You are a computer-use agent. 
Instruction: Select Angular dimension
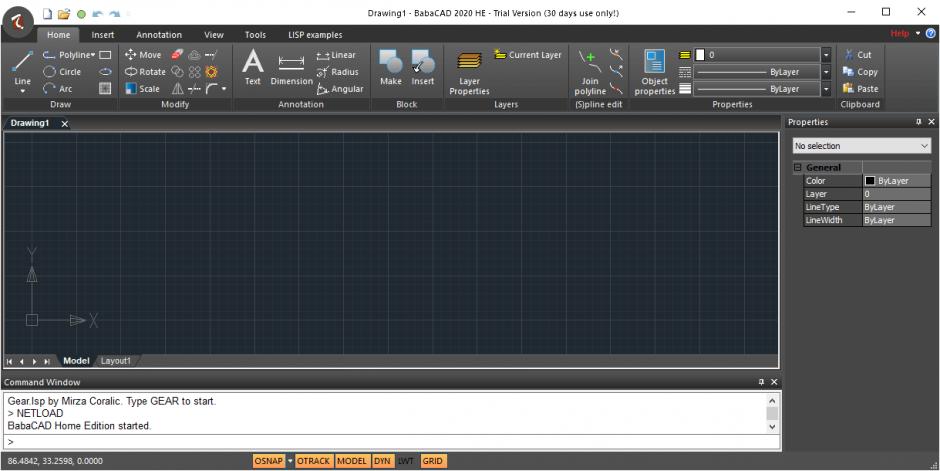pos(340,89)
